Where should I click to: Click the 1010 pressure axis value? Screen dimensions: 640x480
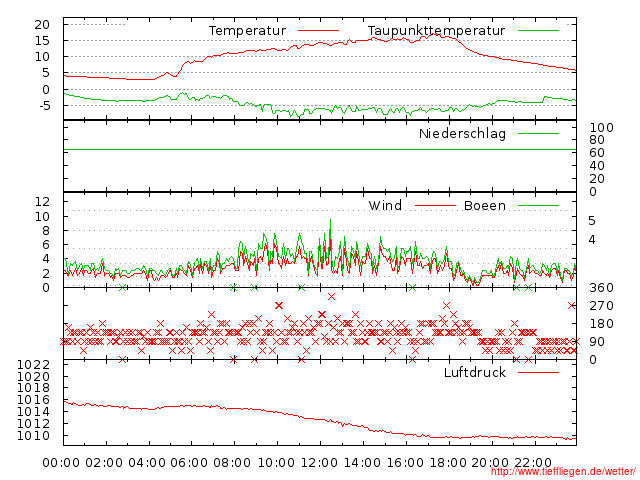[x=33, y=436]
